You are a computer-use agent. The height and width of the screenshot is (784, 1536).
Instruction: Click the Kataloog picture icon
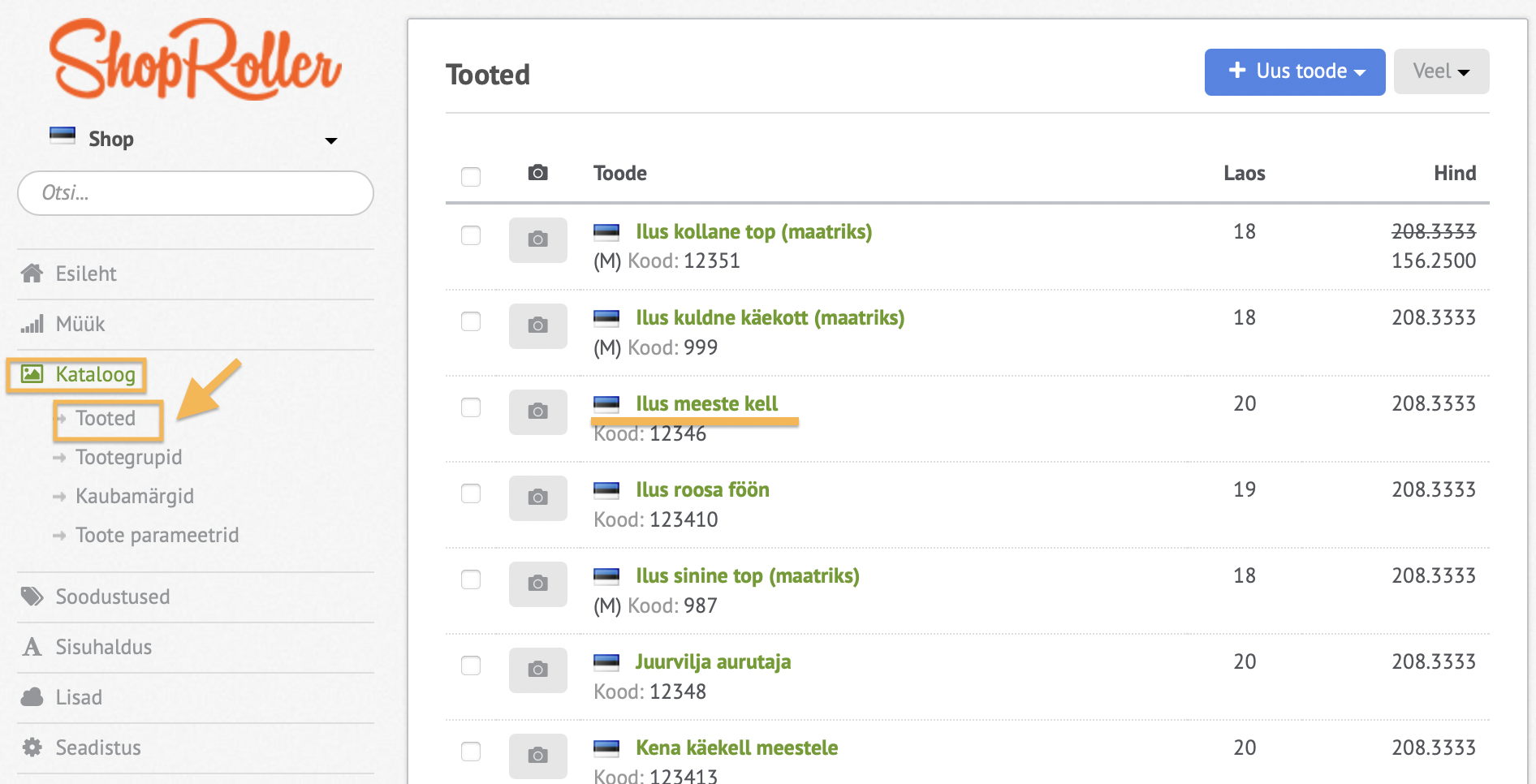click(32, 374)
